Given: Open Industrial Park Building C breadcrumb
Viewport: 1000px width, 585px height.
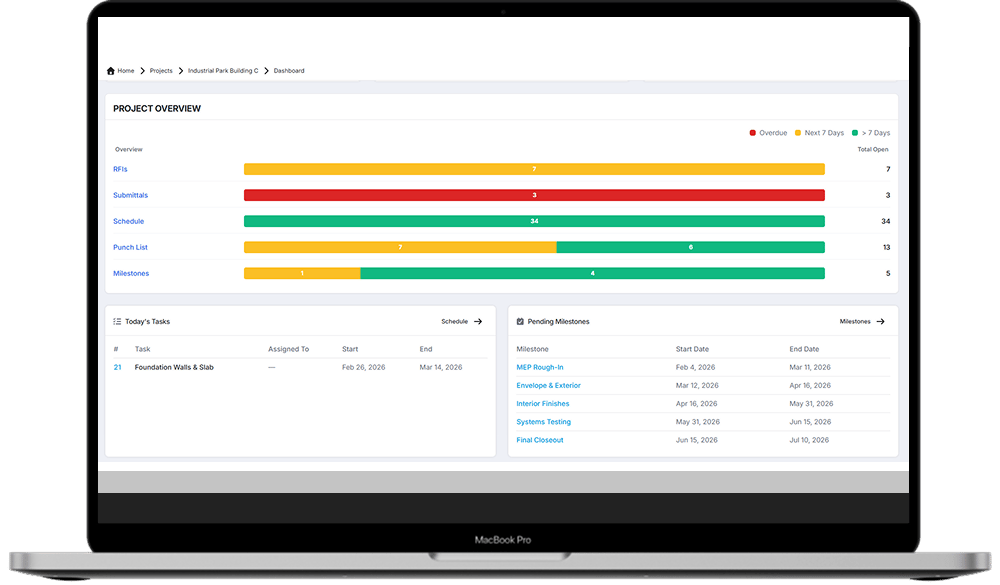Looking at the screenshot, I should click(223, 71).
